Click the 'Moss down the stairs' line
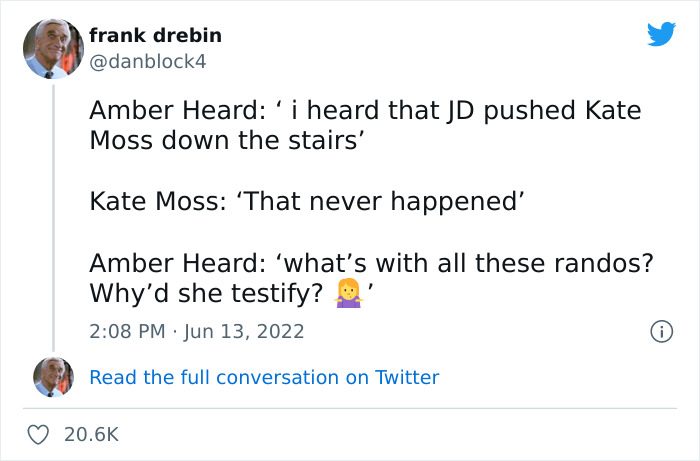This screenshot has width=700, height=461. pos(225,140)
